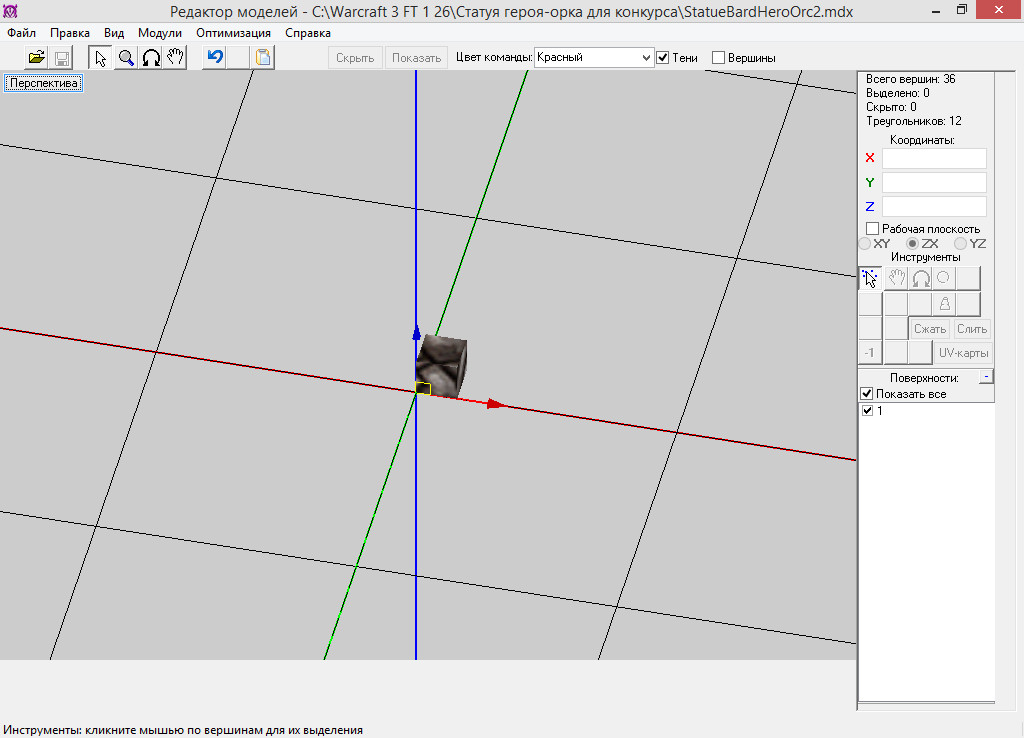Undo the last action with blue arrow icon
The height and width of the screenshot is (738, 1024).
click(x=214, y=57)
